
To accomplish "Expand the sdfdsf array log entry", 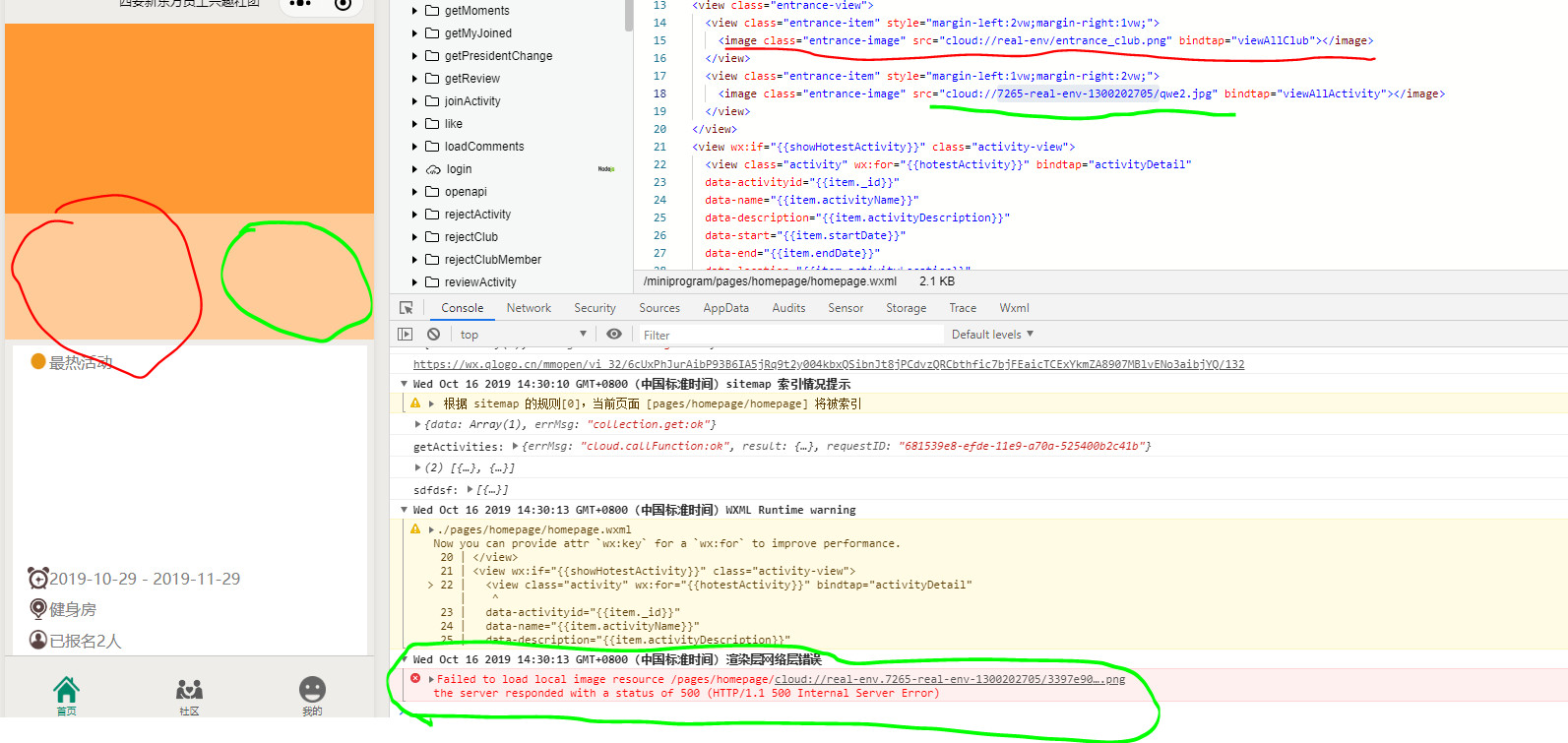I will (470, 489).
